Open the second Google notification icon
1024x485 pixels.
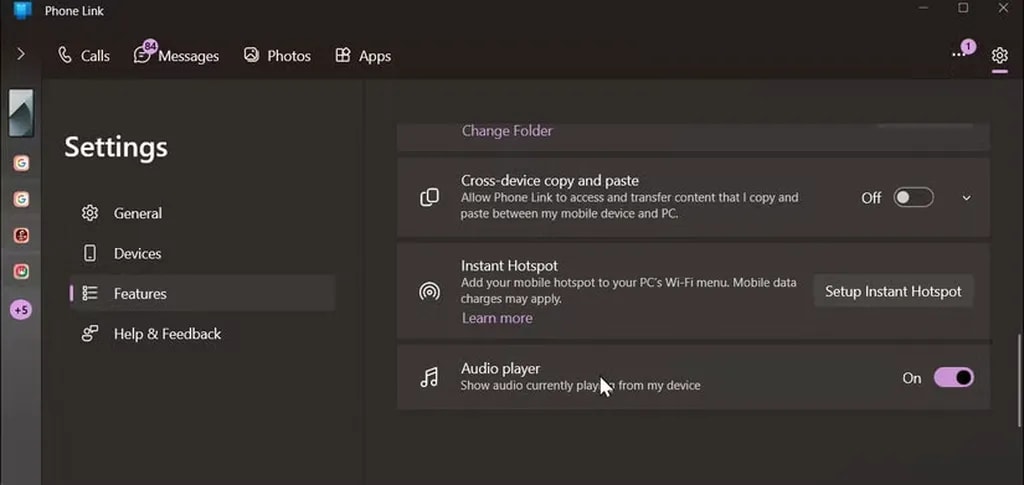point(21,199)
